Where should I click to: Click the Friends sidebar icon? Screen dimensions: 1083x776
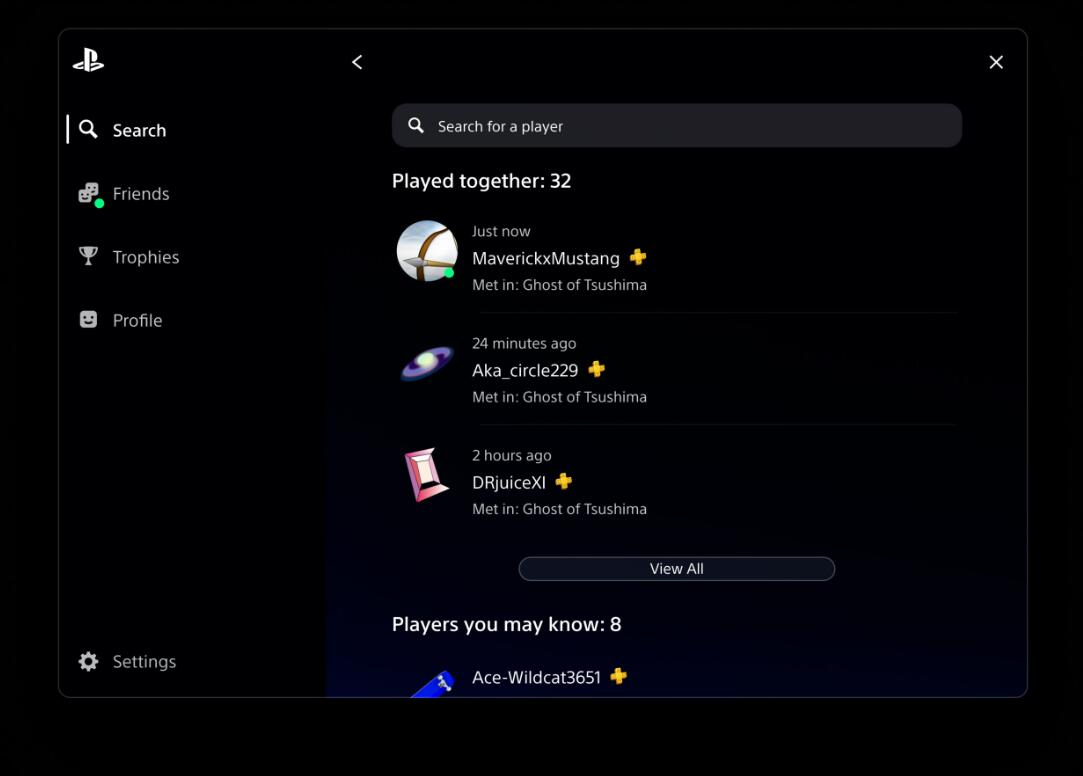[89, 193]
